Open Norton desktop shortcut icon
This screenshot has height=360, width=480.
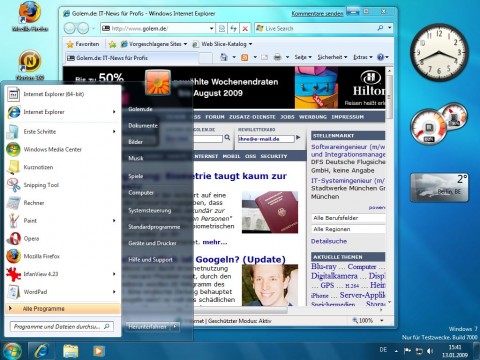[x=30, y=65]
